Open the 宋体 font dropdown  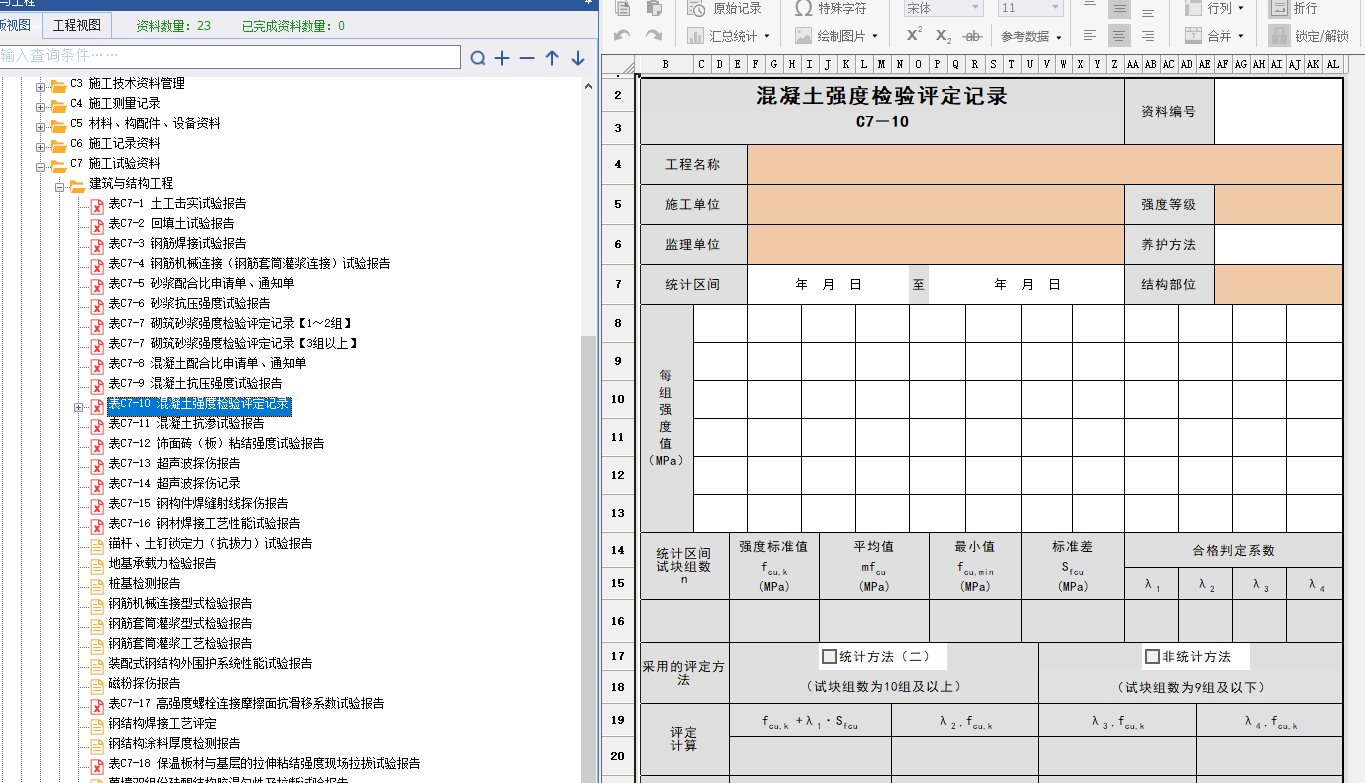tap(944, 8)
